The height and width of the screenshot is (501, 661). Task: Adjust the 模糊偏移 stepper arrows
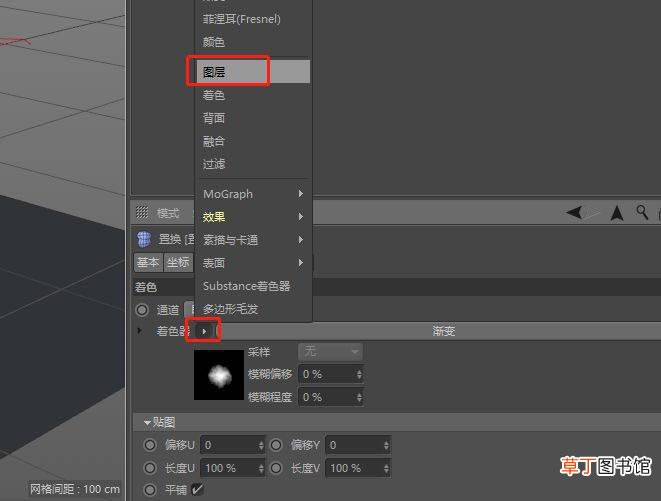pos(359,374)
